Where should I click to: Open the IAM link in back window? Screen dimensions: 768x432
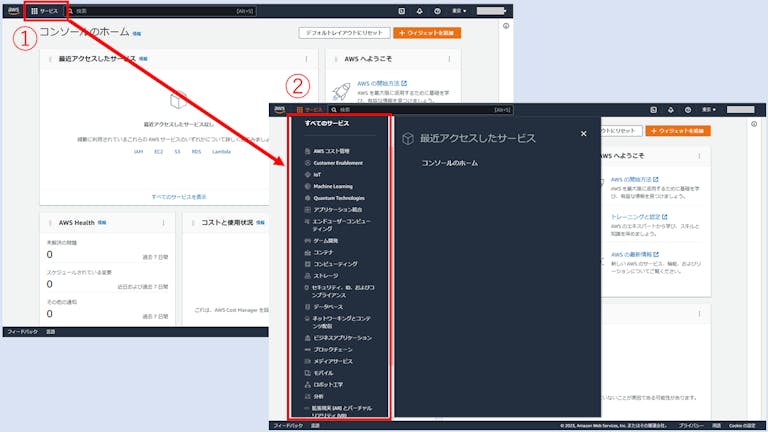coord(139,152)
